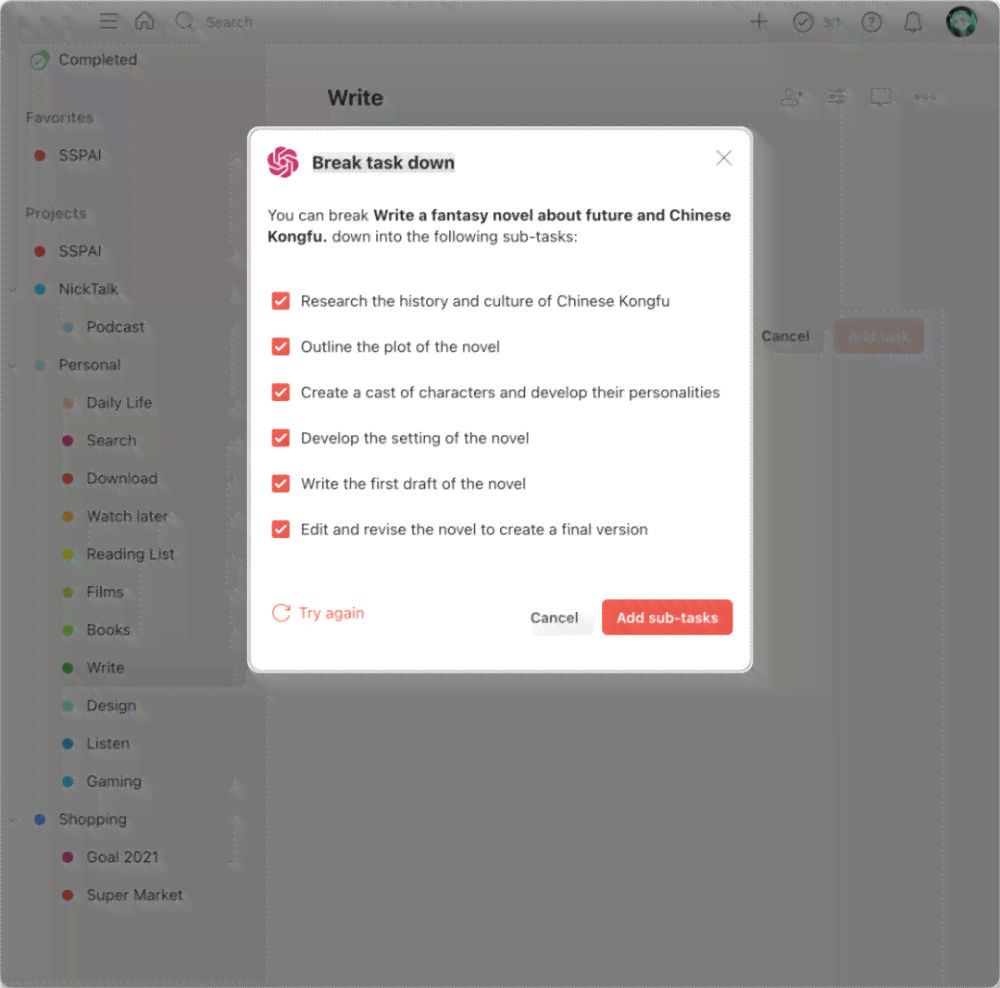Click the share project person icon

[792, 98]
